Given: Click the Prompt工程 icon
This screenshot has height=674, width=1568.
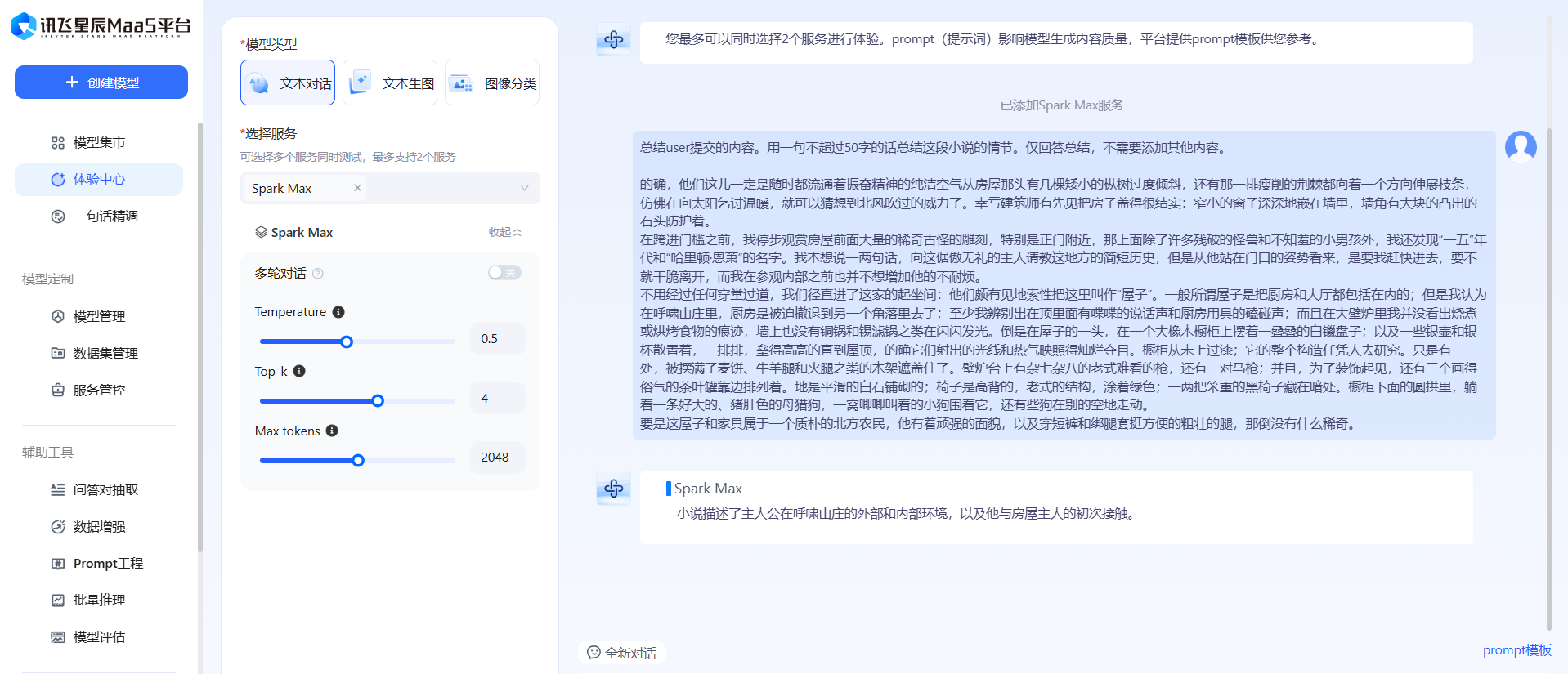Looking at the screenshot, I should (58, 564).
